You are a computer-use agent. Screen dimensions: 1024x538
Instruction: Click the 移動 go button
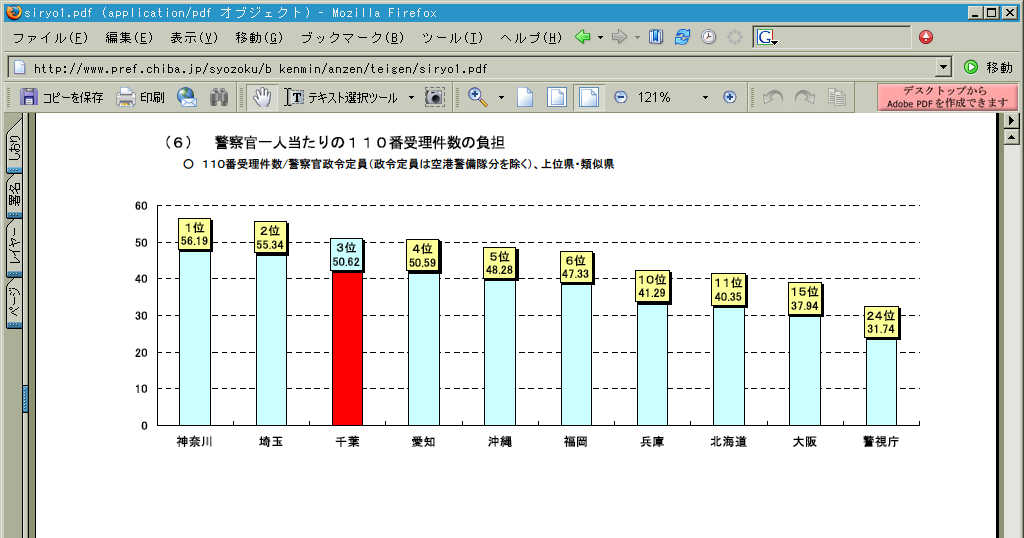coord(988,68)
